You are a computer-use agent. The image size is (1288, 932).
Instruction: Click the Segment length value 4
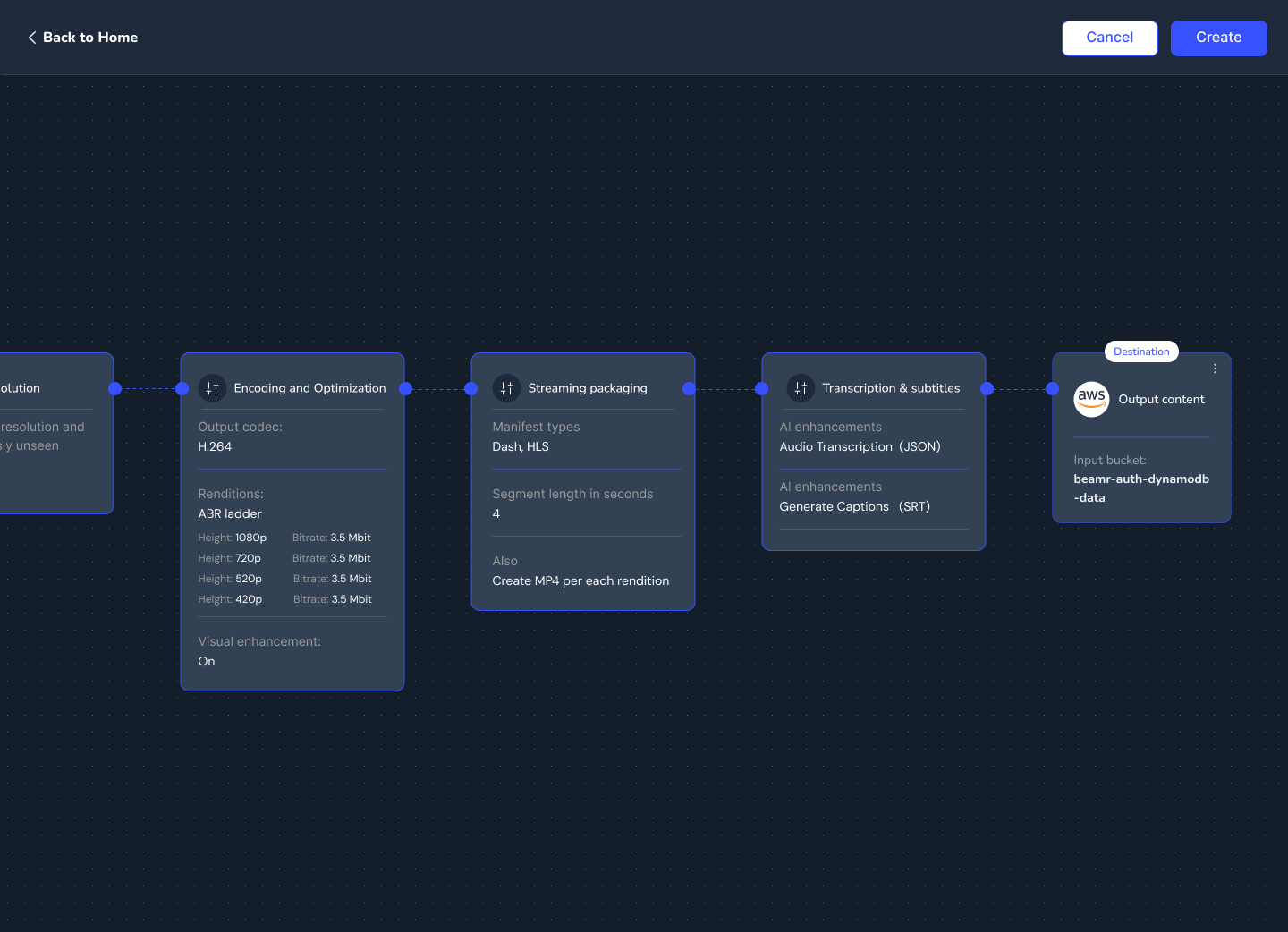(496, 513)
